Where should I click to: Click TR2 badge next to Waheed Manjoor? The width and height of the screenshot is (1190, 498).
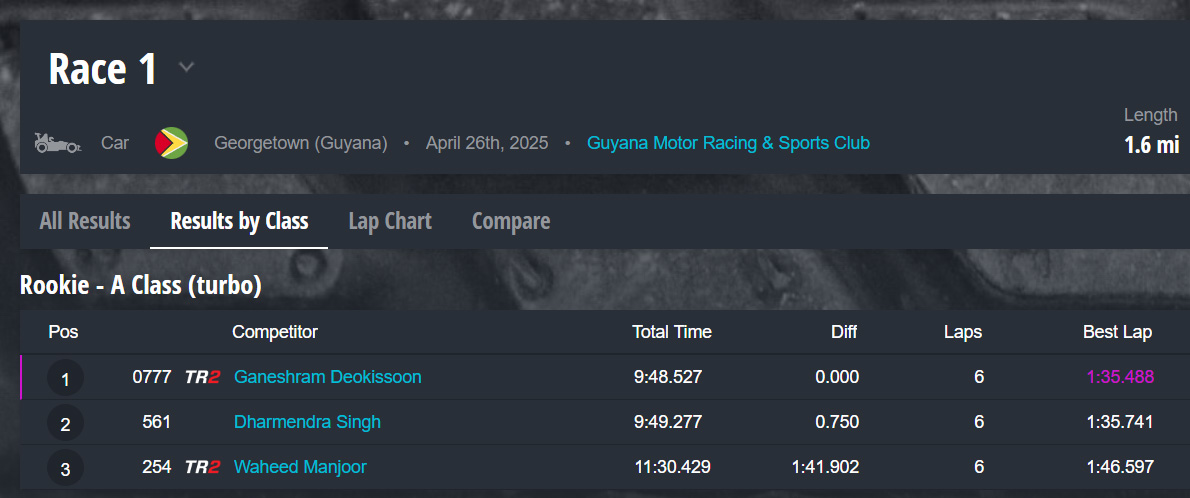coord(202,467)
